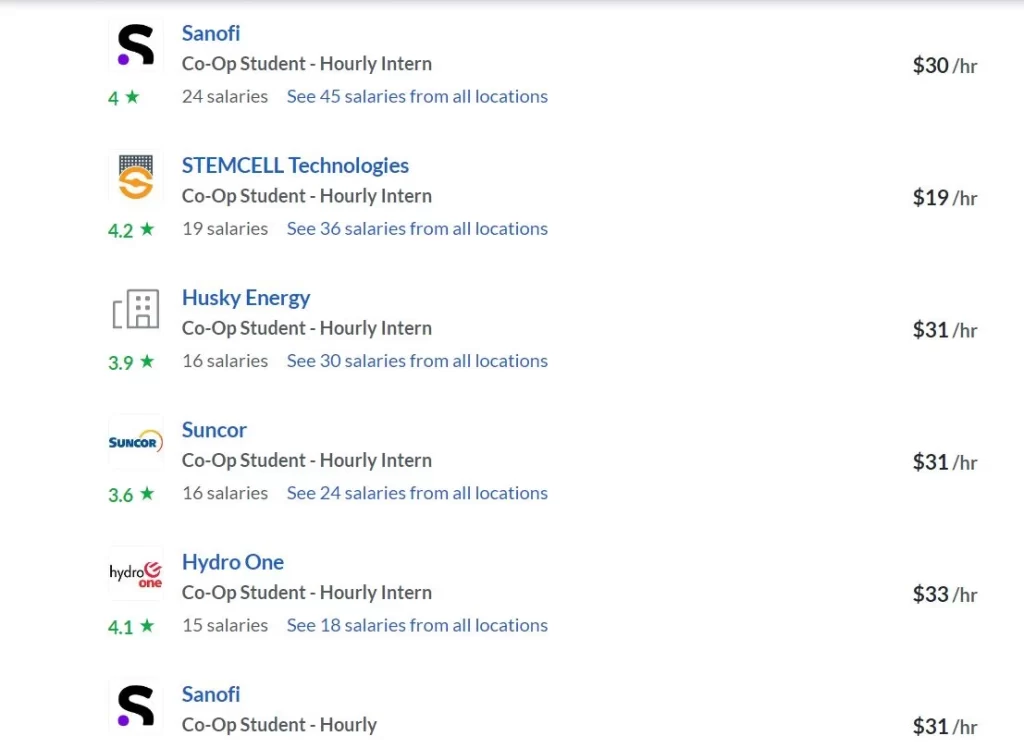The height and width of the screenshot is (748, 1024).
Task: Click the $33 /hr Hydro One salary
Action: tap(945, 594)
